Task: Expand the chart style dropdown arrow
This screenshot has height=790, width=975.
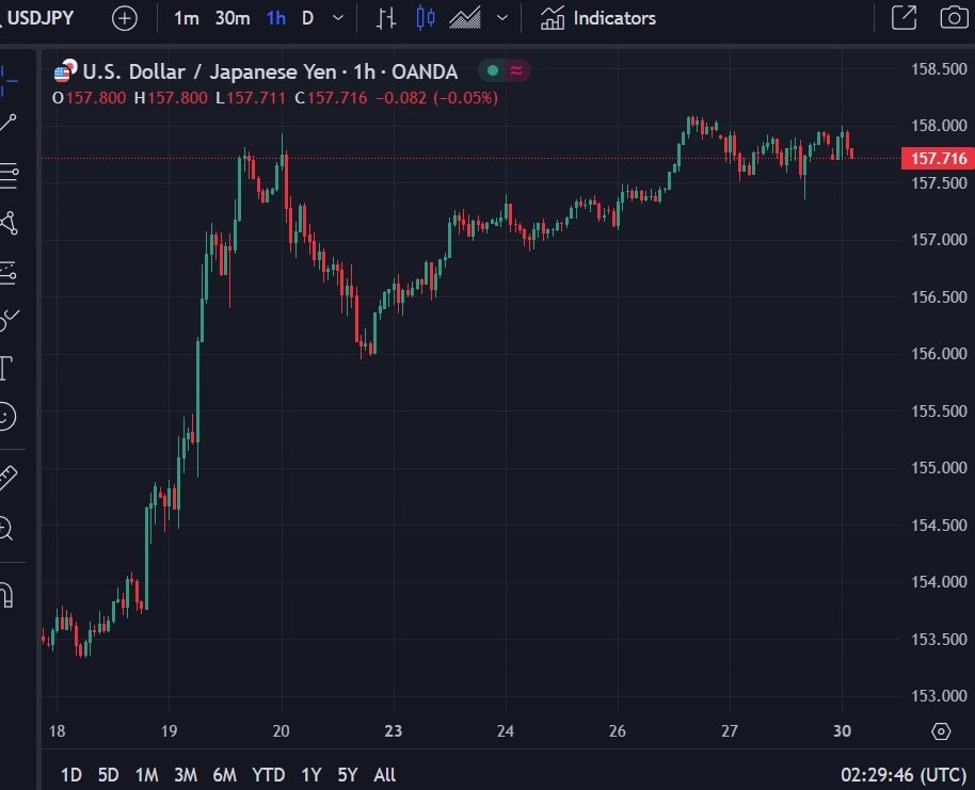Action: (502, 18)
